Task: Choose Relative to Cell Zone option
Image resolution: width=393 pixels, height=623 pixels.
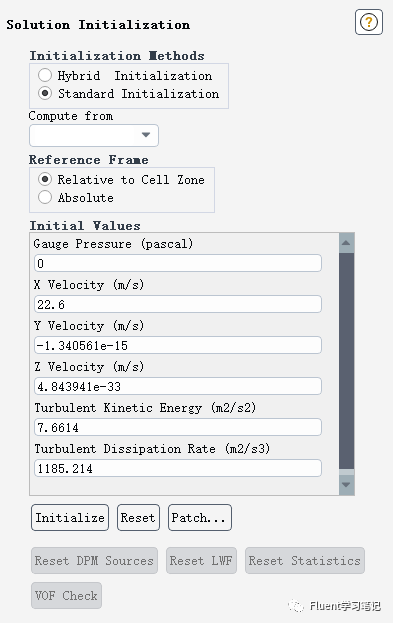Action: [x=45, y=179]
